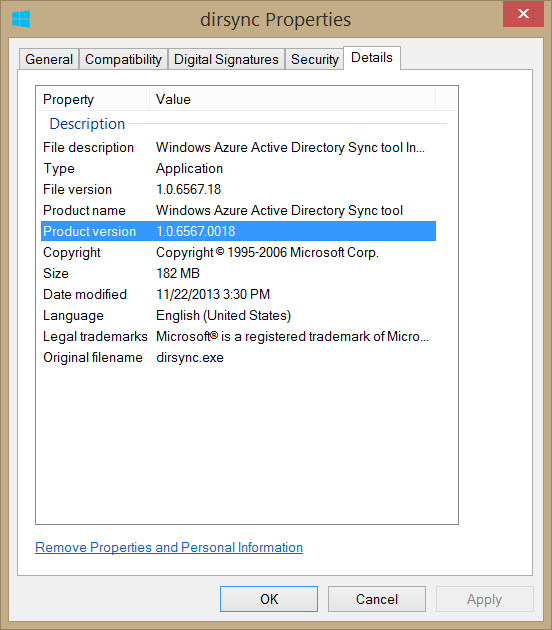Click value English (United States)
The image size is (552, 630).
pos(223,315)
